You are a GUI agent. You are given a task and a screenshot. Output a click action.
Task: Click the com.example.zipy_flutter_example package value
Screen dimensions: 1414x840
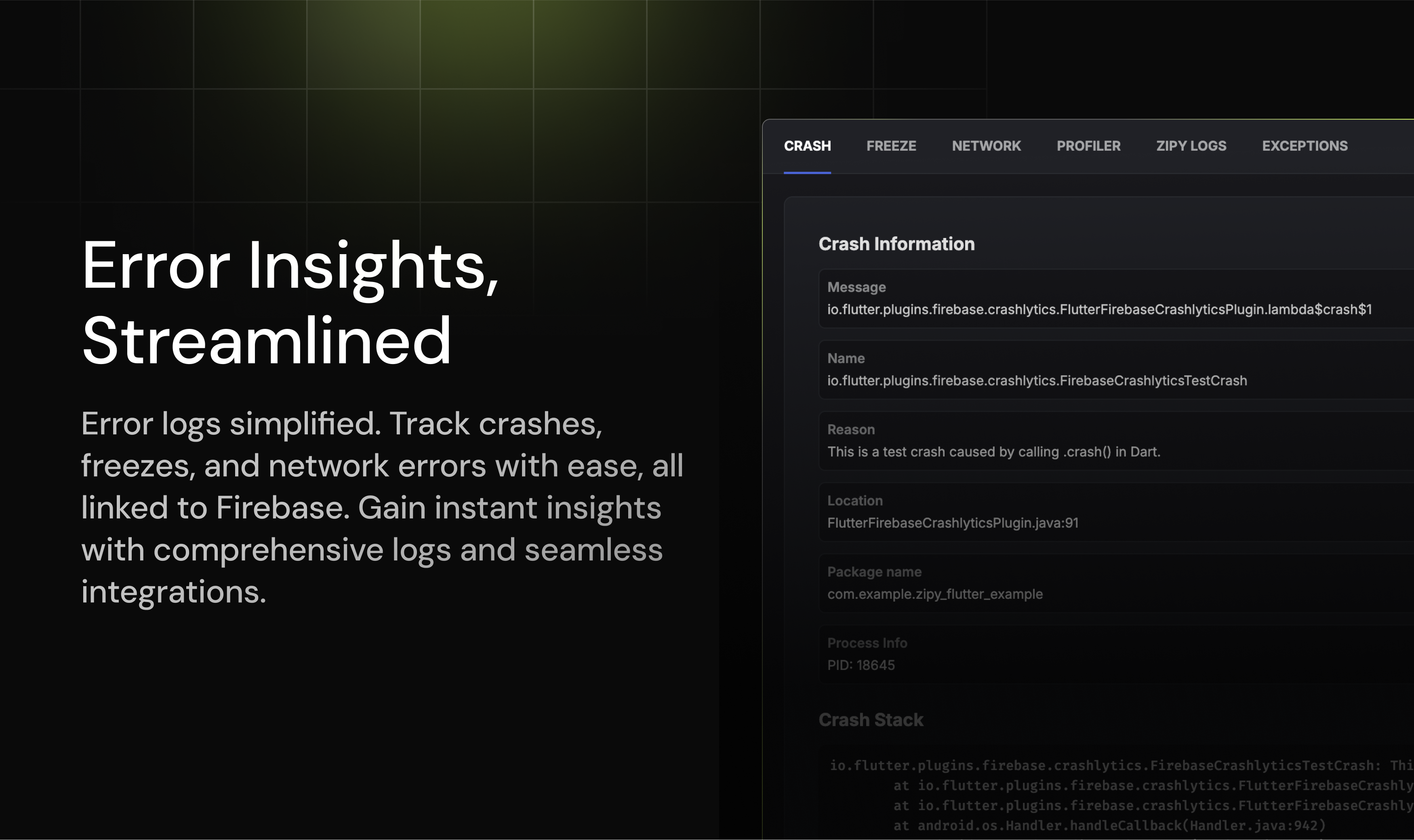point(934,594)
